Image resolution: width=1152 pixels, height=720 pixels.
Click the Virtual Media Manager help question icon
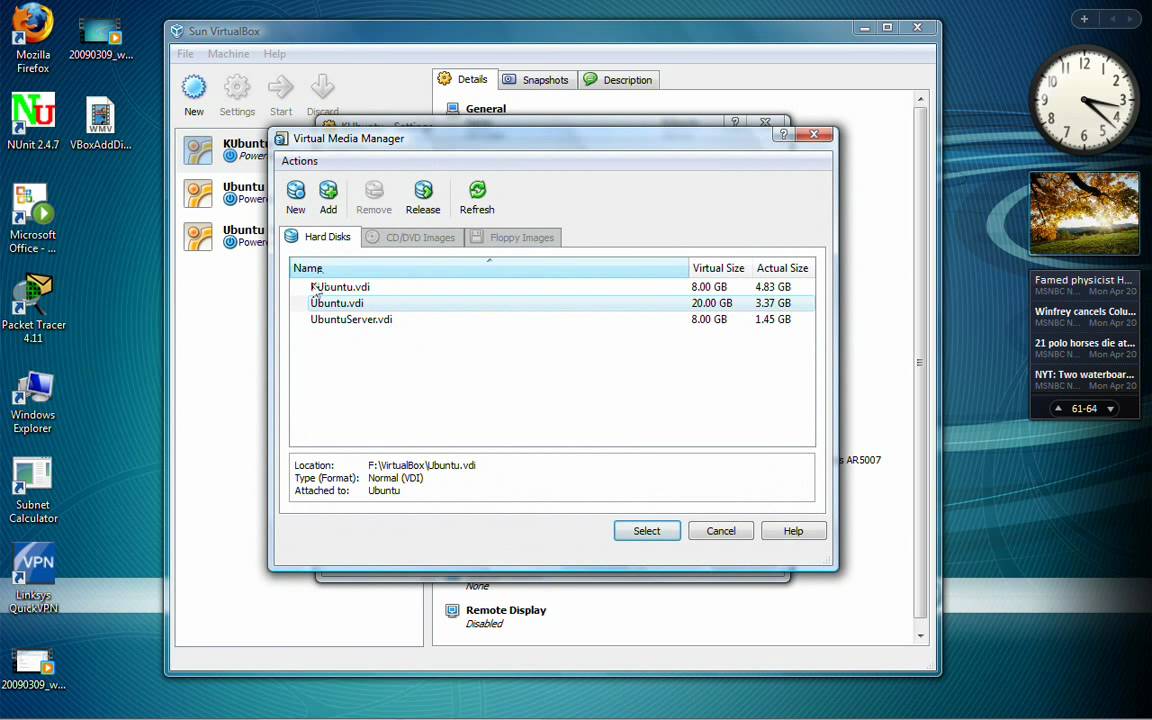[x=784, y=134]
